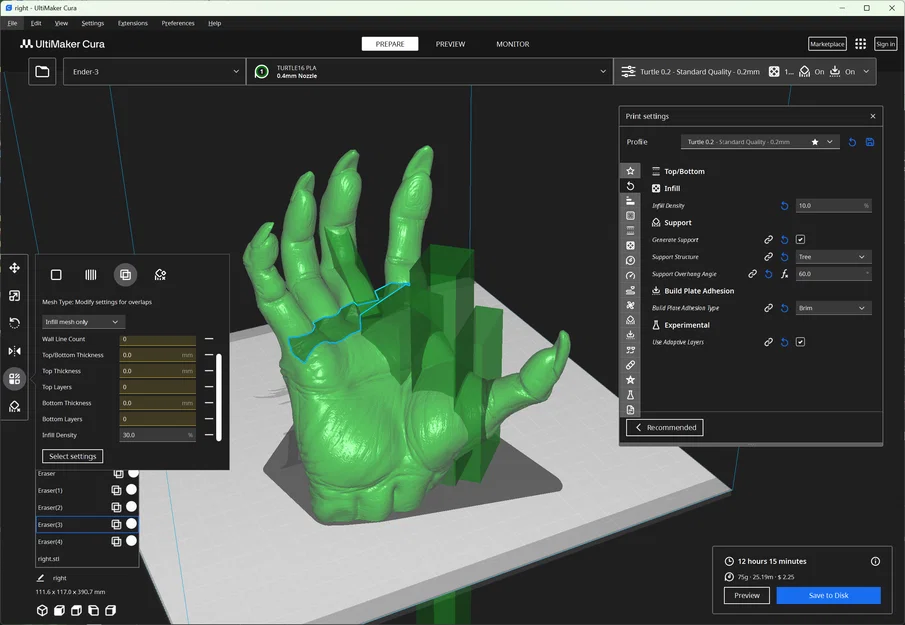Open Speed gauge category in settings sidebar
Viewport: 905px width, 625px height.
630,275
